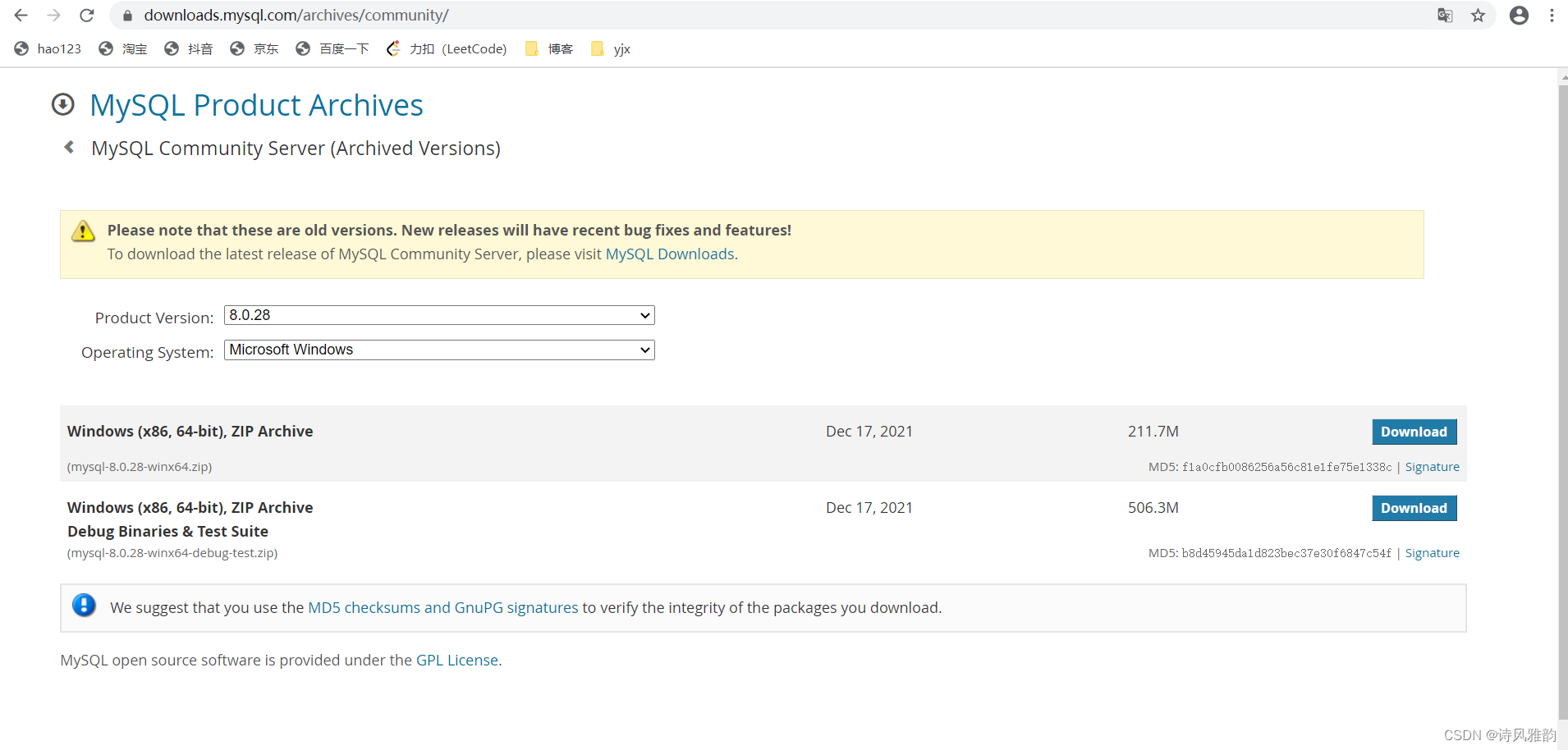
Task: Open the GPL License link
Action: point(457,660)
